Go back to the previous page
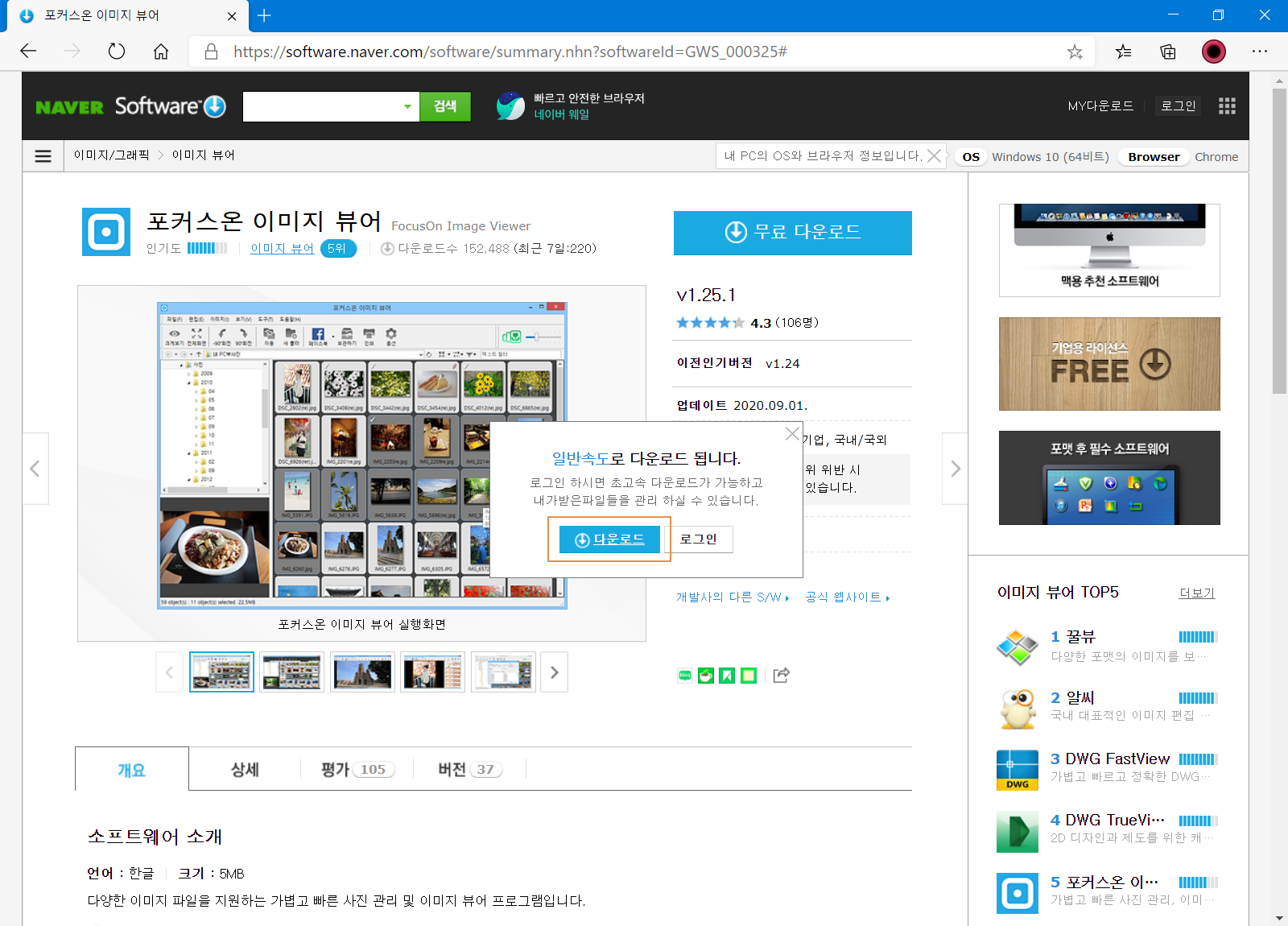 click(x=29, y=52)
